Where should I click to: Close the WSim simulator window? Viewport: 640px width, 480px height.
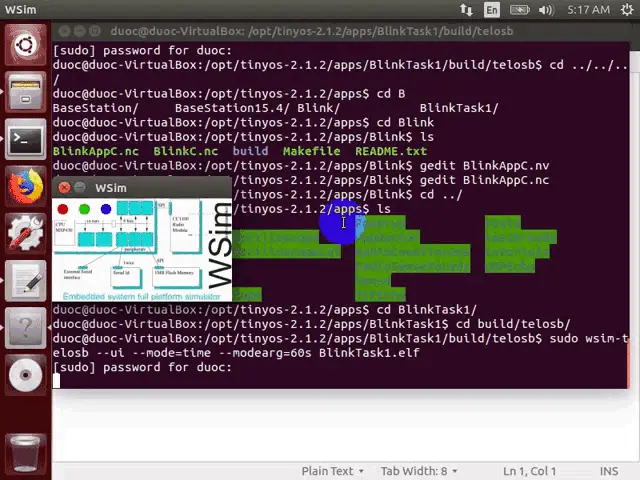pyautogui.click(x=64, y=188)
